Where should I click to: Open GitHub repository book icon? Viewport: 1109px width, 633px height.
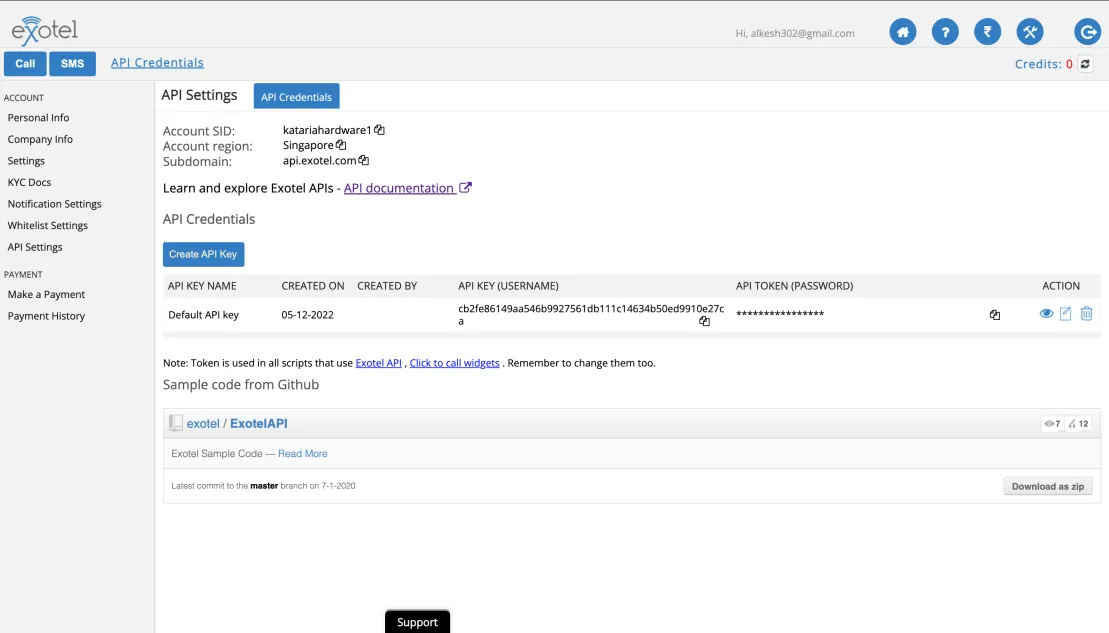[x=175, y=423]
